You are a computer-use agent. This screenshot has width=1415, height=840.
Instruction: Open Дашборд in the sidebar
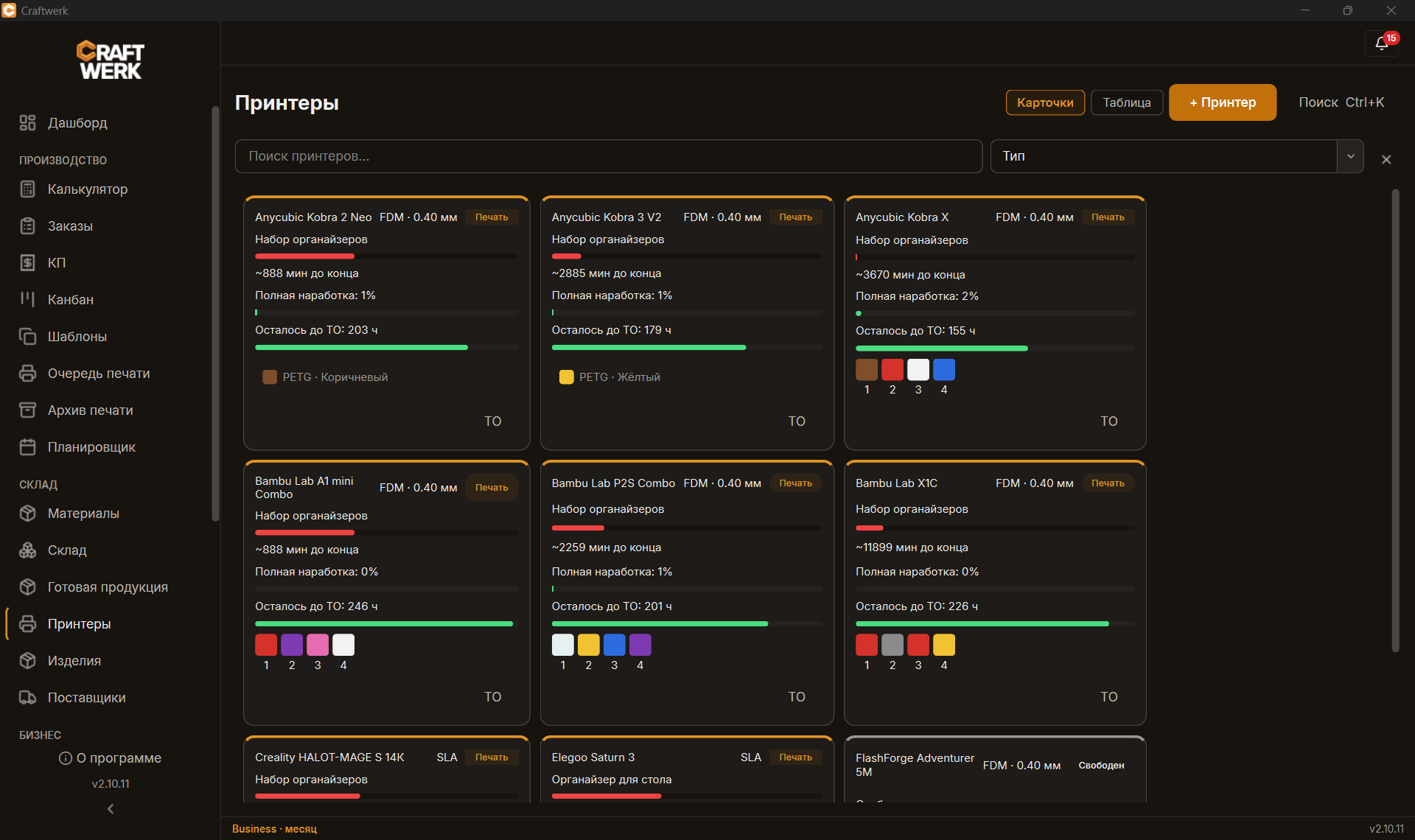77,123
